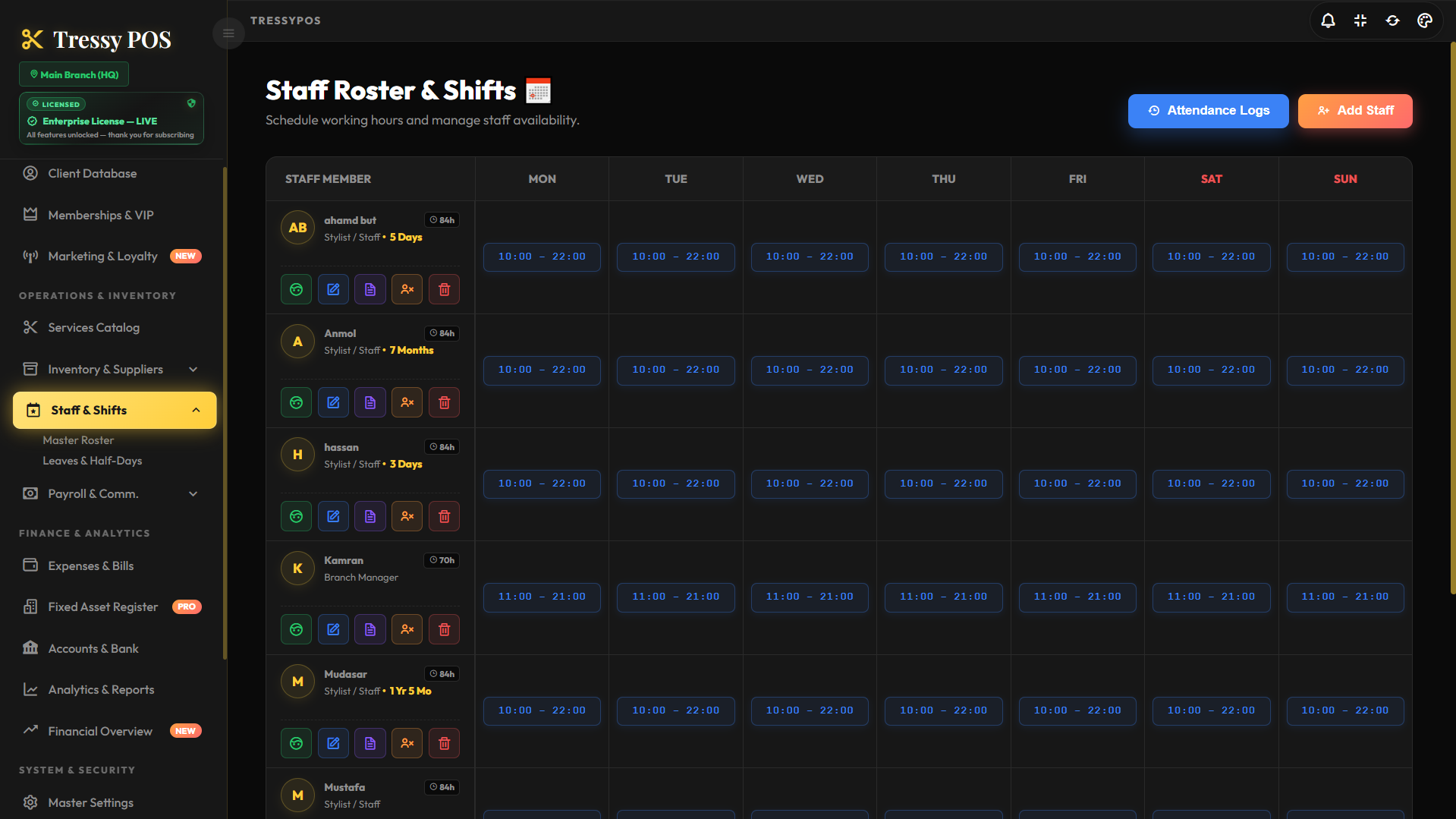
Task: Click the page vertical scrollbar thumb
Action: pyautogui.click(x=1452, y=319)
